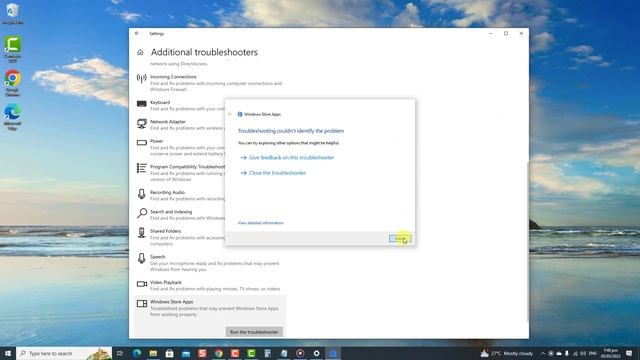Screen dimensions: 640x360
Task: Click Settings window back arrow
Action: point(137,33)
